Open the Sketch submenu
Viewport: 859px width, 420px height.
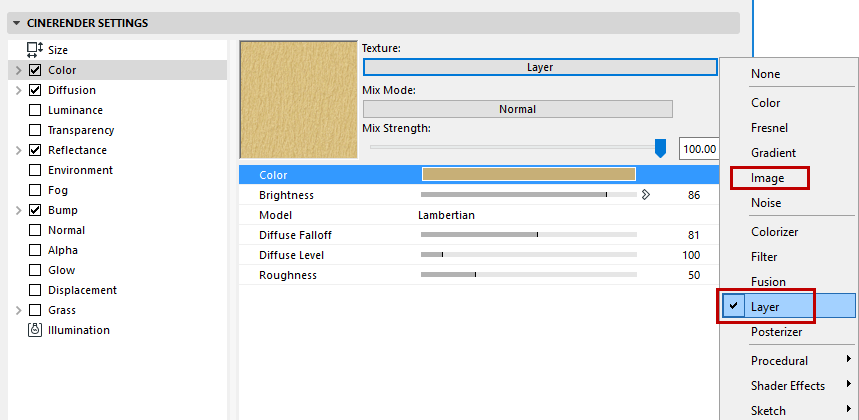coord(788,411)
